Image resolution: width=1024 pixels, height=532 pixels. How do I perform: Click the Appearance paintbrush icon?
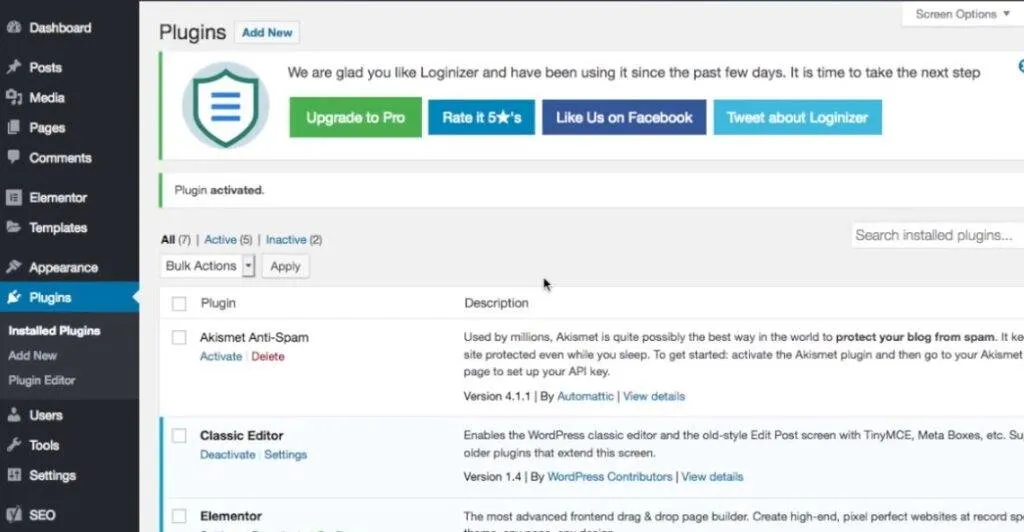pos(14,267)
